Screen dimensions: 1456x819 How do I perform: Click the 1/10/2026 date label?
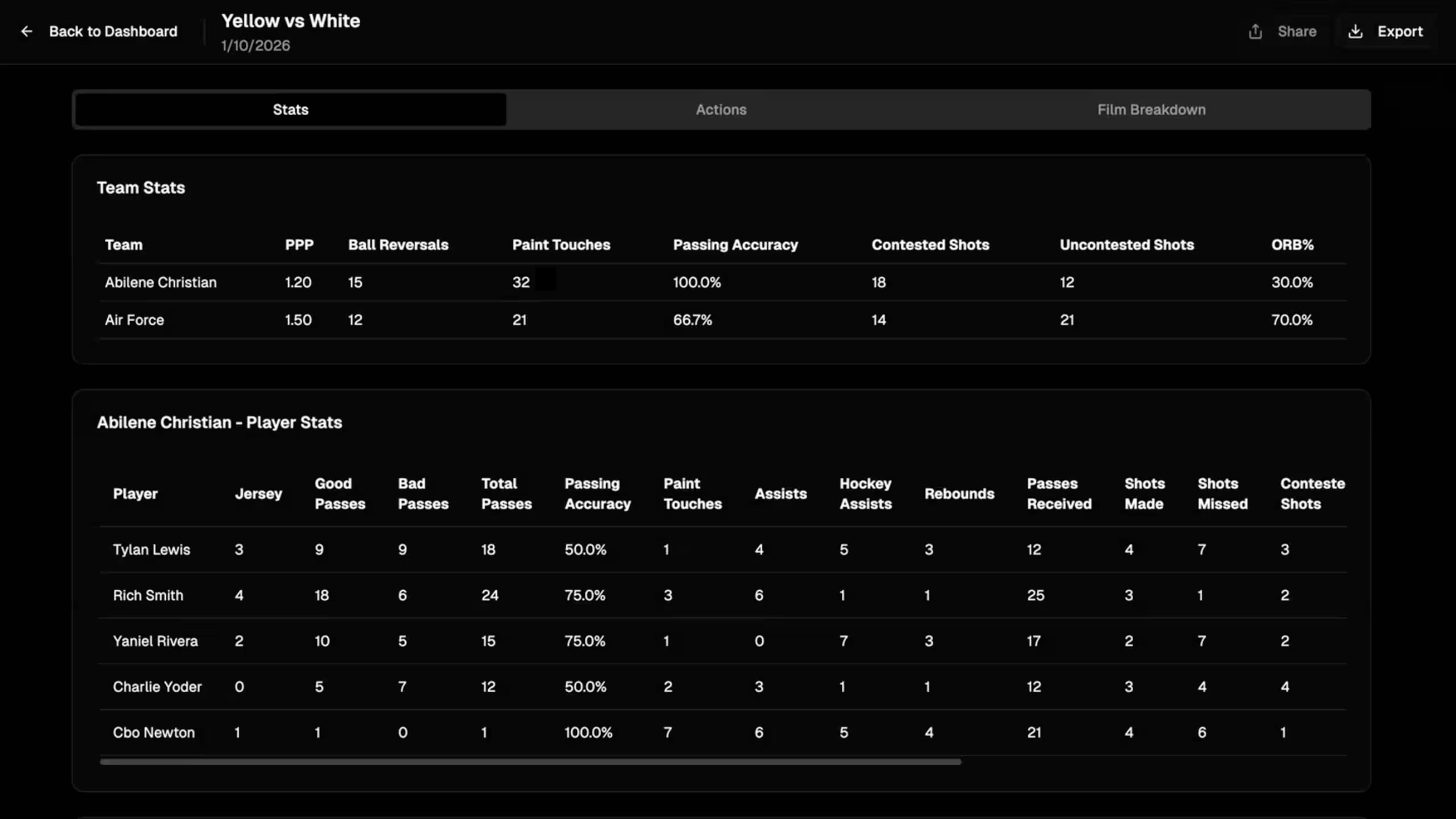256,46
